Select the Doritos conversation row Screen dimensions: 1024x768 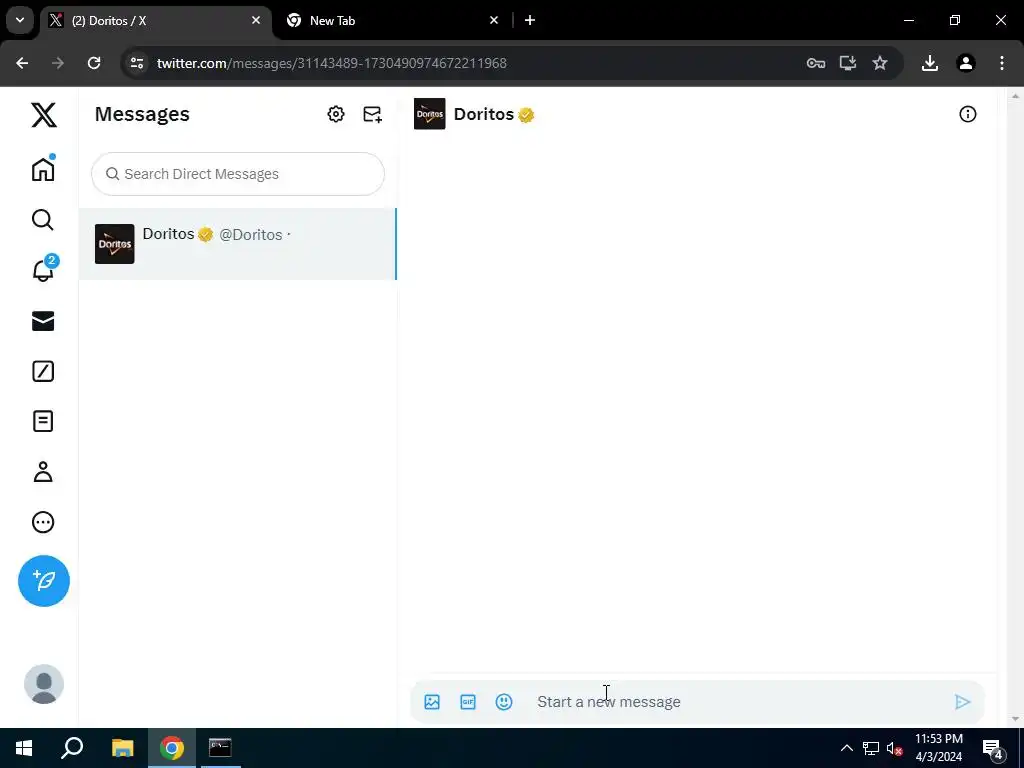[238, 244]
